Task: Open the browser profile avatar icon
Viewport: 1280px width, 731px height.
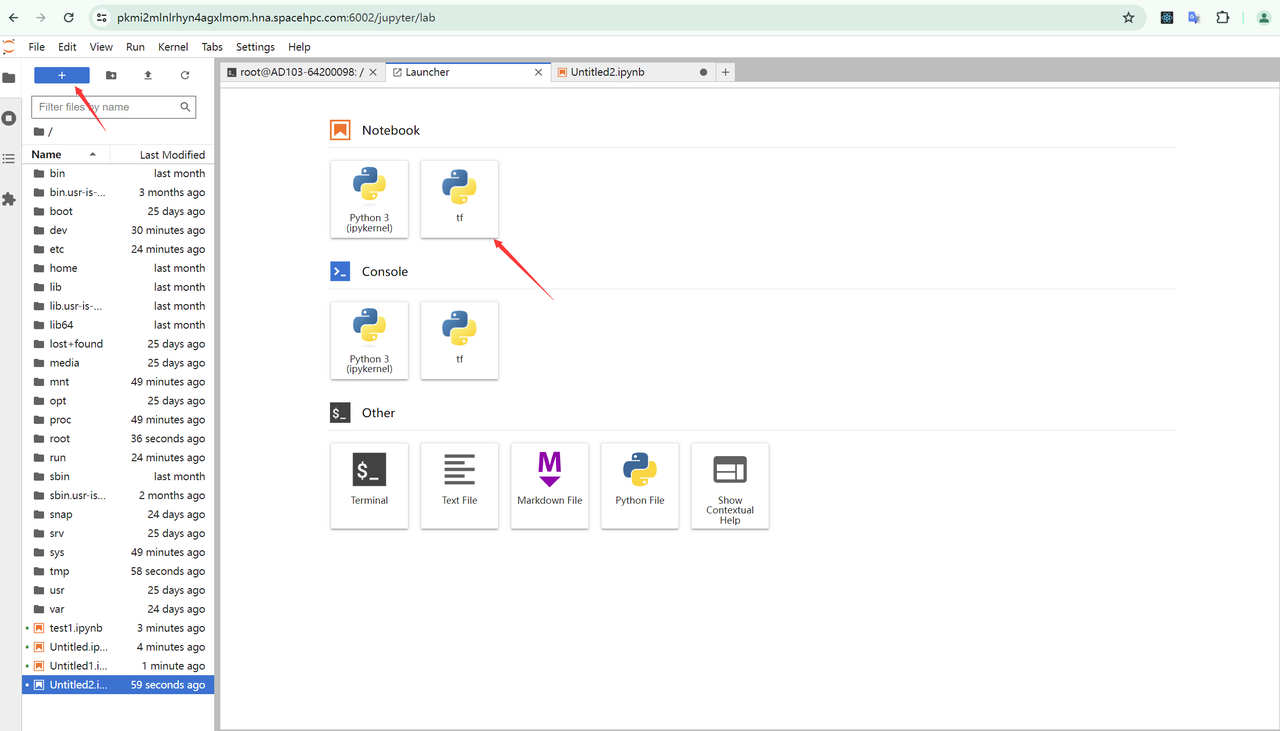Action: click(1262, 18)
